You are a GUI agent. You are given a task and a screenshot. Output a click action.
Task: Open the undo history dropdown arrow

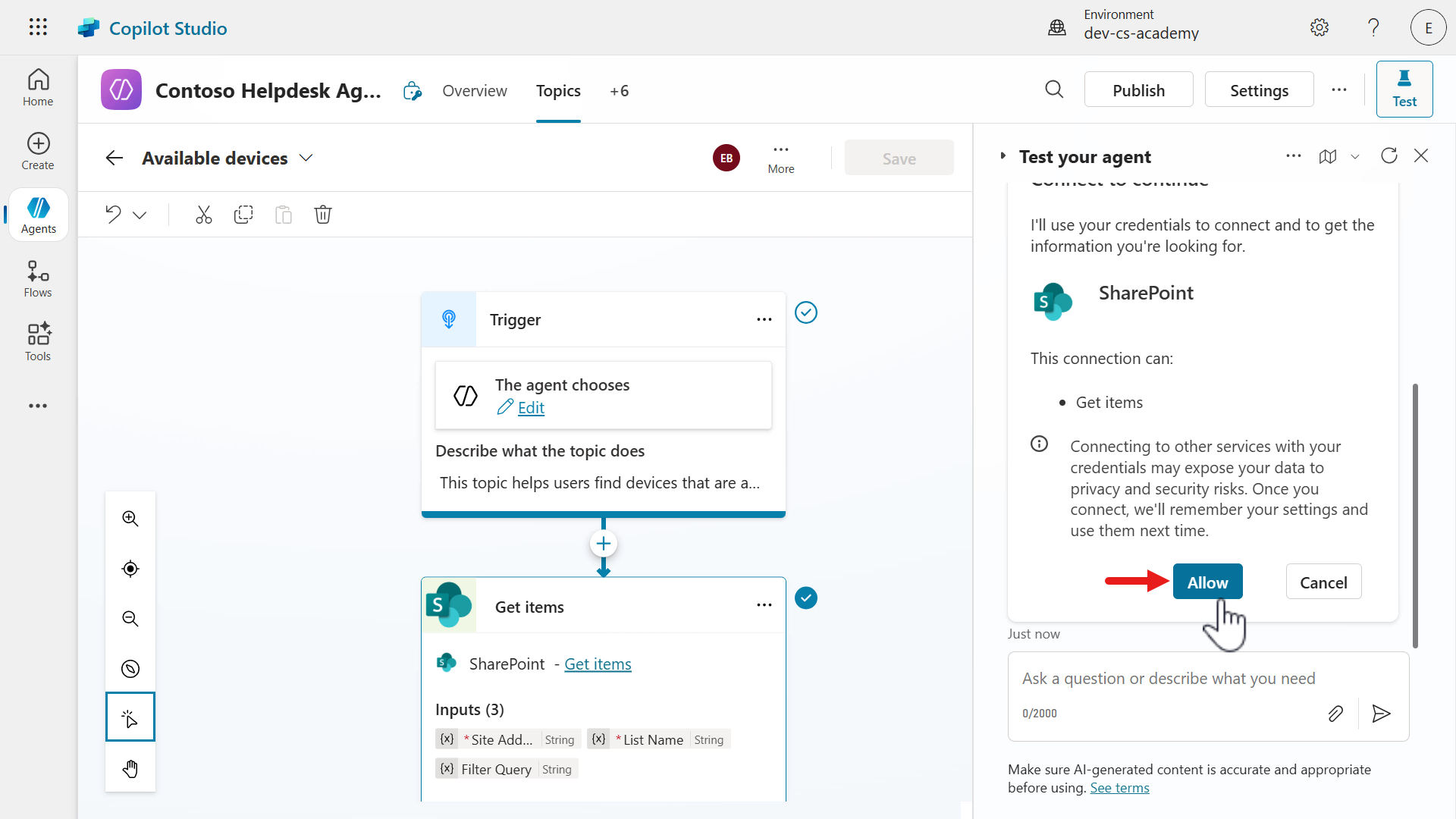[x=140, y=215]
